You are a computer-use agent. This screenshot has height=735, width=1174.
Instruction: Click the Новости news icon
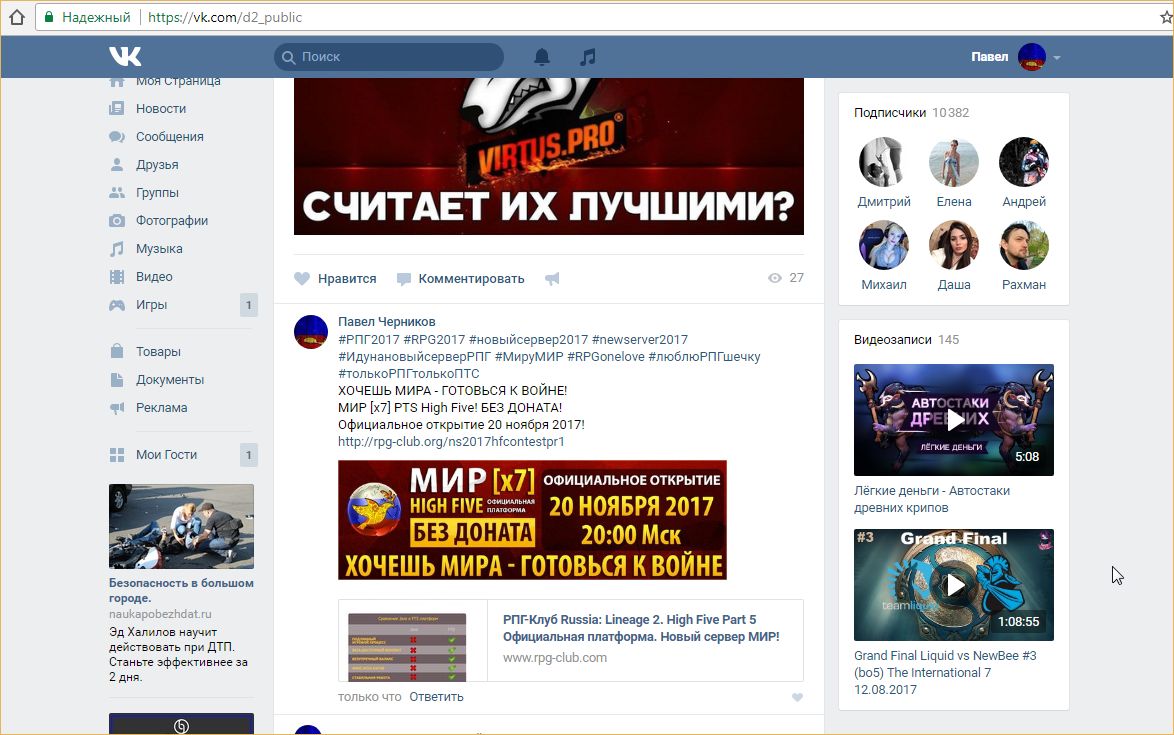(117, 109)
